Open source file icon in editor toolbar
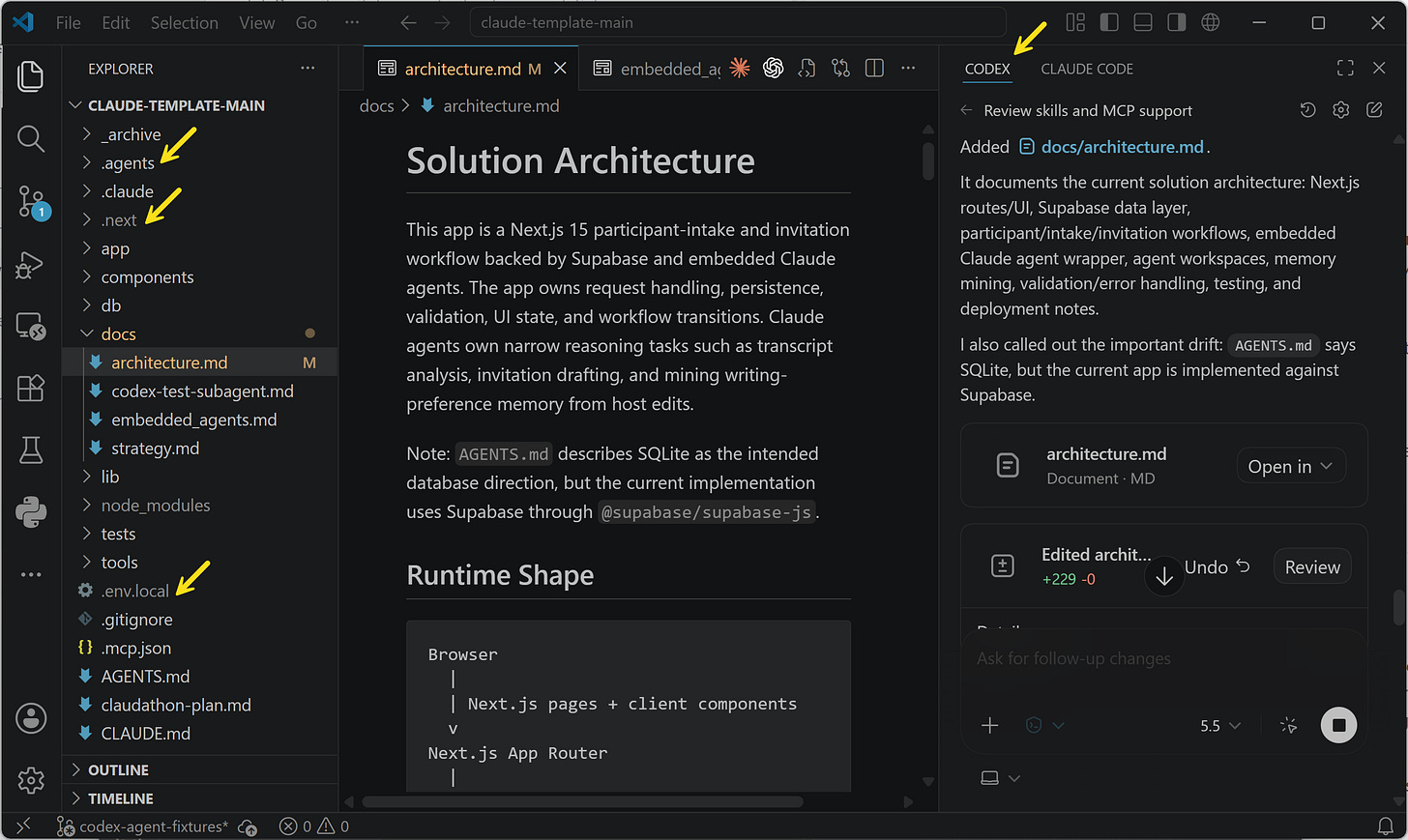1408x840 pixels. click(x=807, y=68)
